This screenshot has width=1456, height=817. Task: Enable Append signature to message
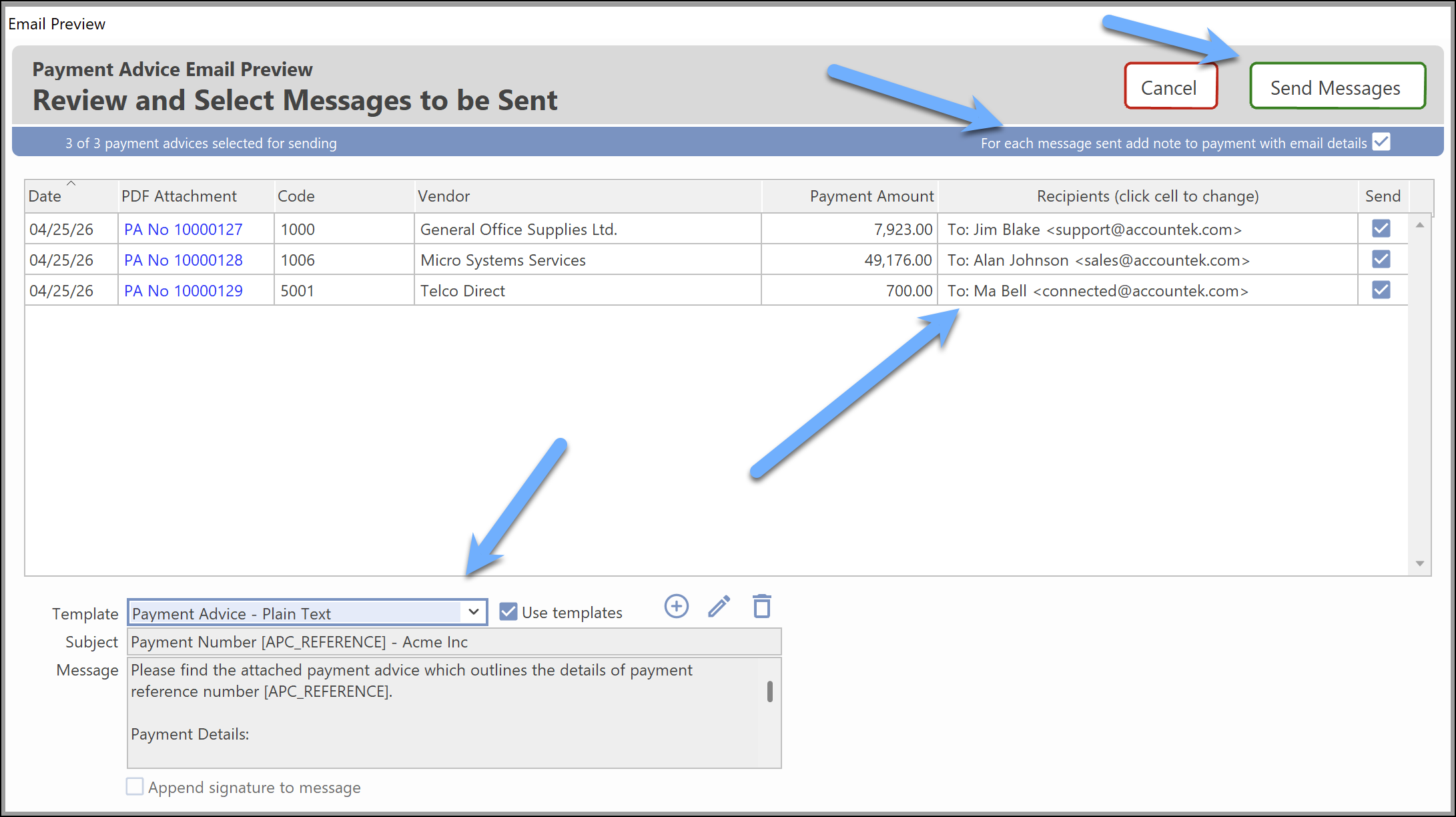coord(135,786)
